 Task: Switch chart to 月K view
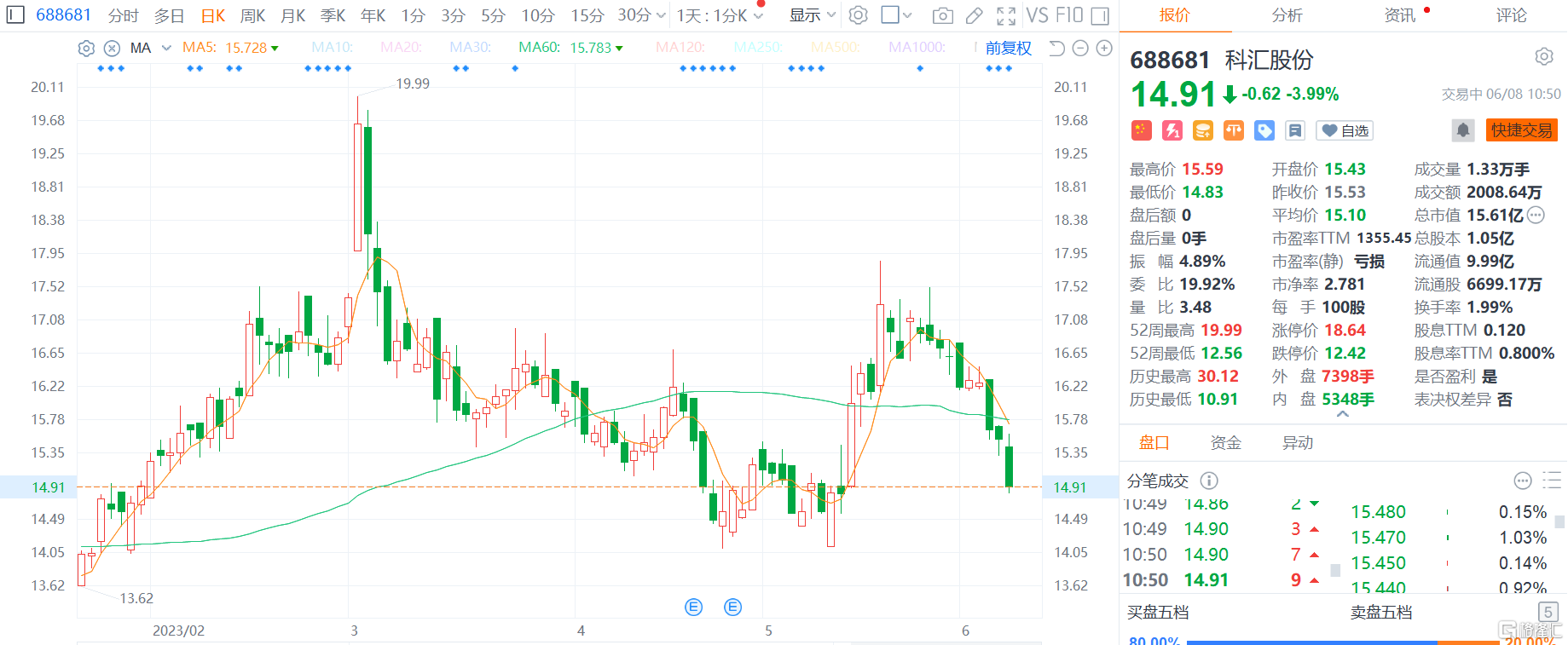click(x=292, y=15)
